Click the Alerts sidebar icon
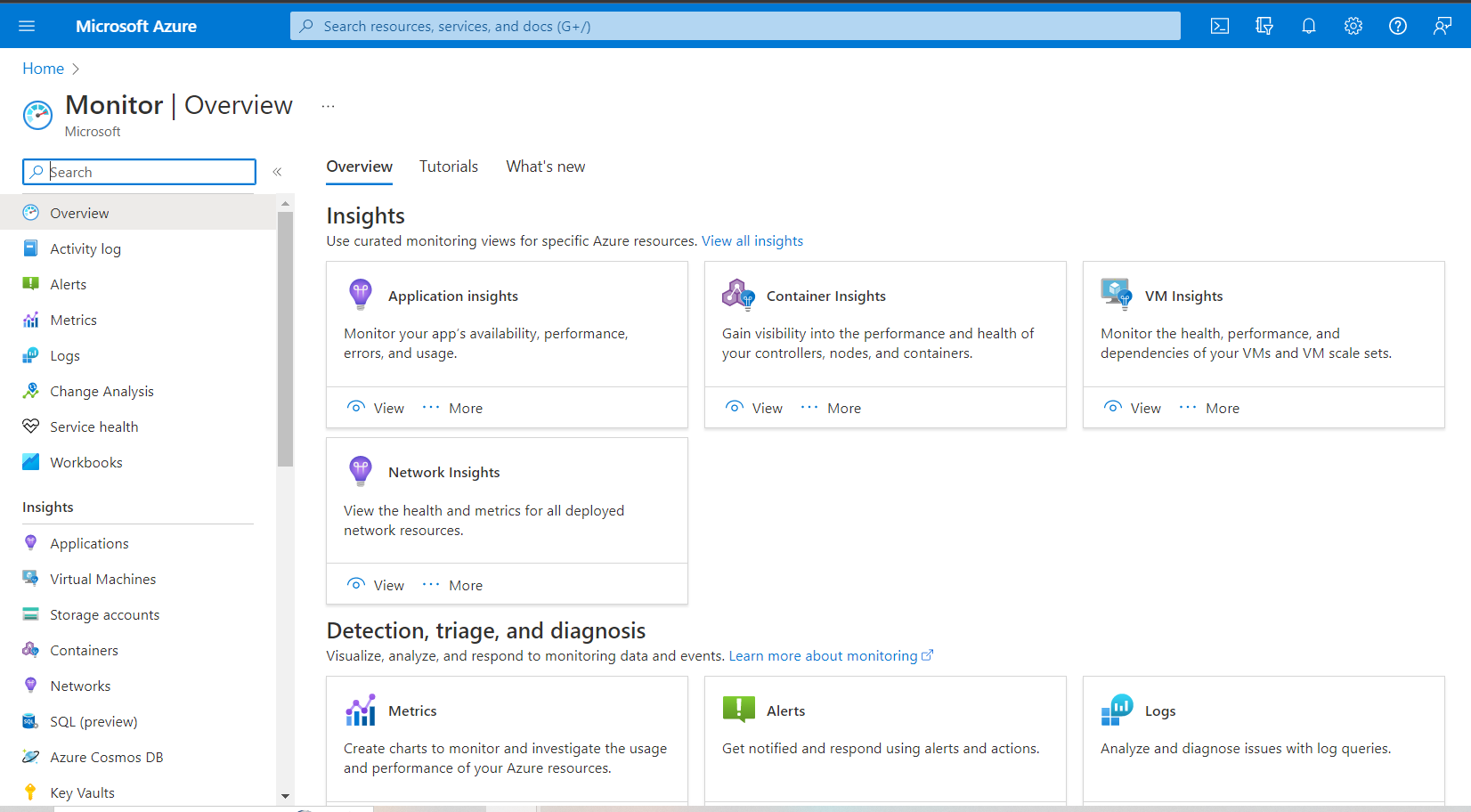1471x812 pixels. 30,284
